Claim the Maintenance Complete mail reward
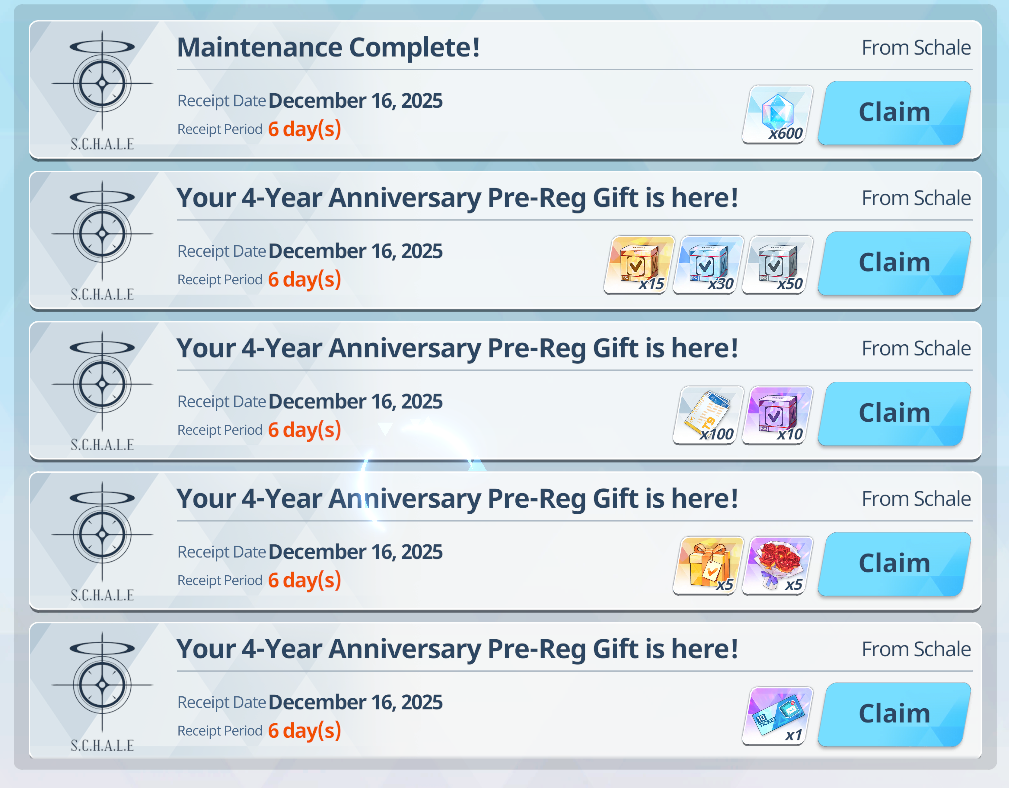 (894, 113)
